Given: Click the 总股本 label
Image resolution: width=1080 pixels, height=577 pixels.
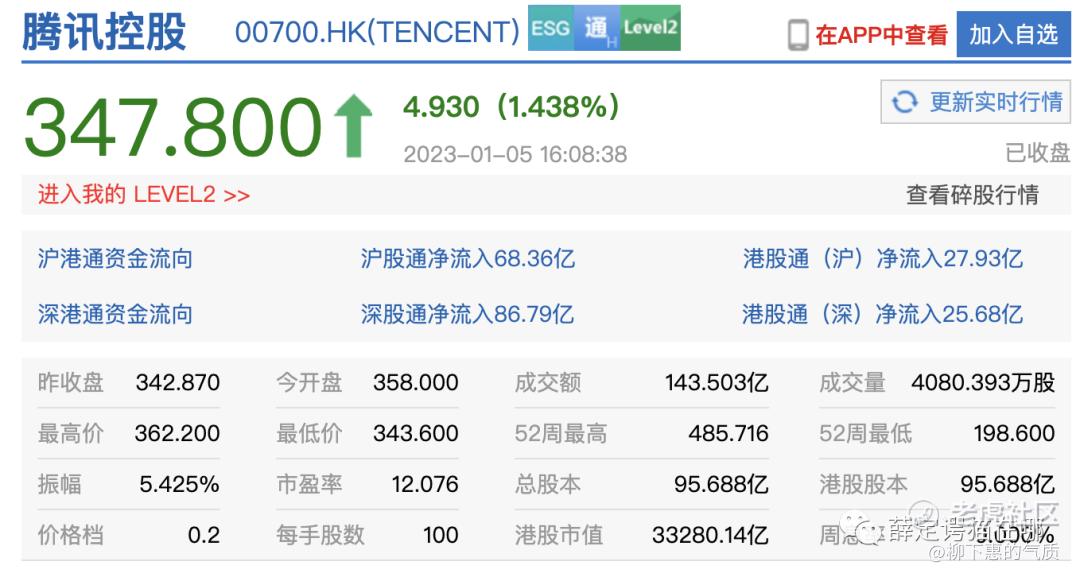Looking at the screenshot, I should pyautogui.click(x=548, y=484).
